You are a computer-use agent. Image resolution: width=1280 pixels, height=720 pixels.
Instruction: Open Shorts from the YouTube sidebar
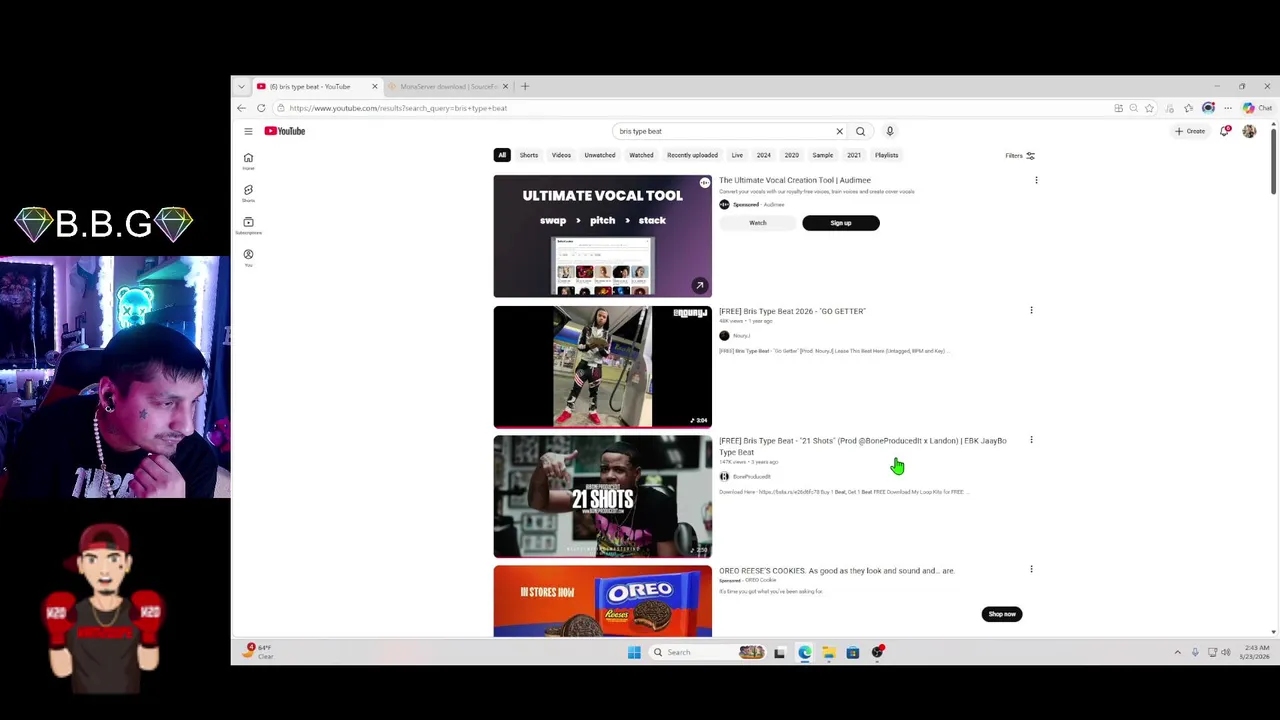coord(248,192)
